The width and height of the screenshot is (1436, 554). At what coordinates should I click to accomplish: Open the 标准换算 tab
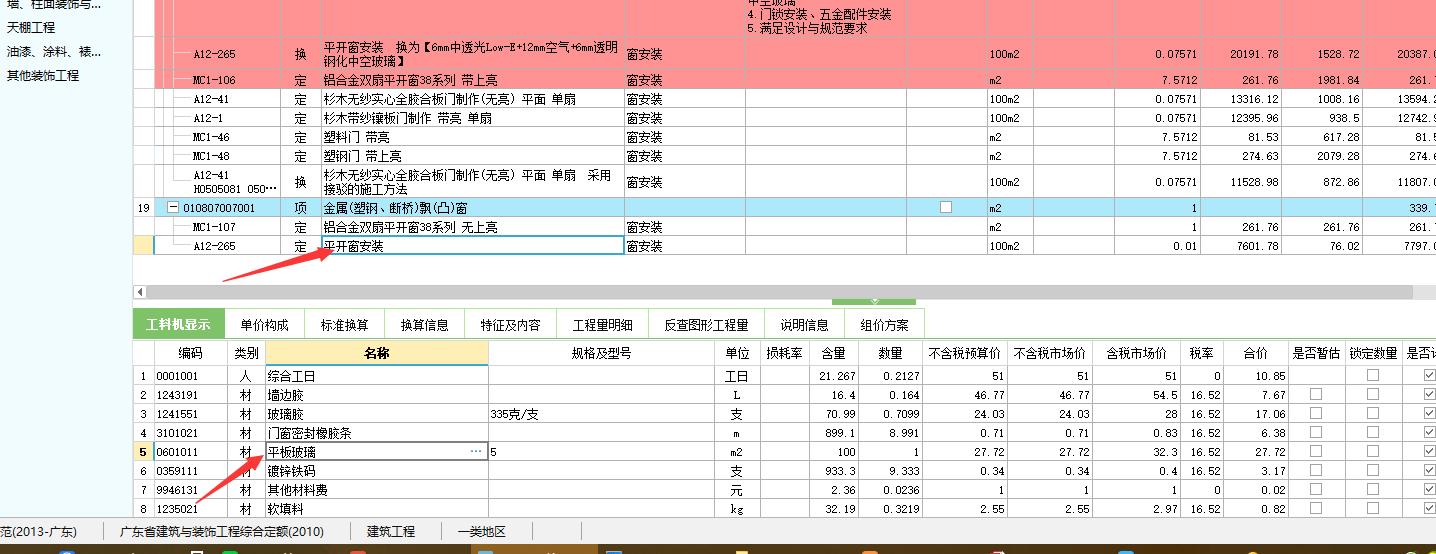tap(344, 325)
